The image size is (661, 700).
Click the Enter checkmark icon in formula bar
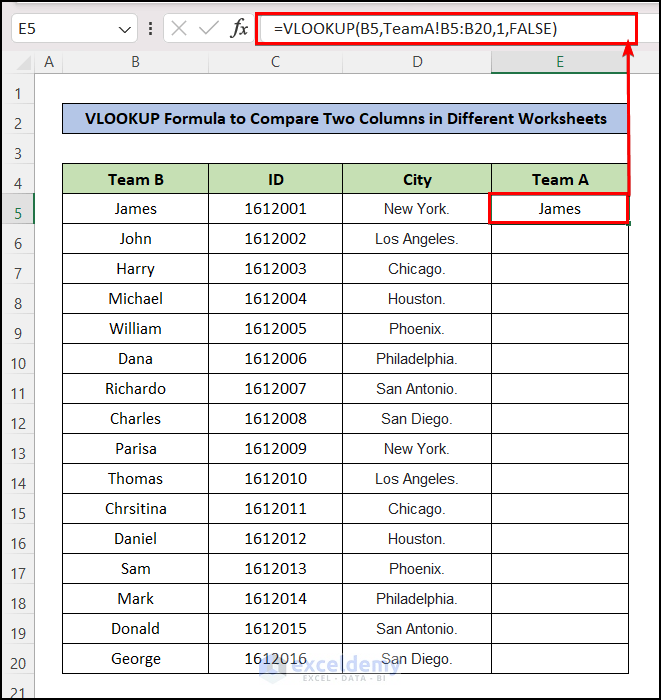pyautogui.click(x=208, y=29)
